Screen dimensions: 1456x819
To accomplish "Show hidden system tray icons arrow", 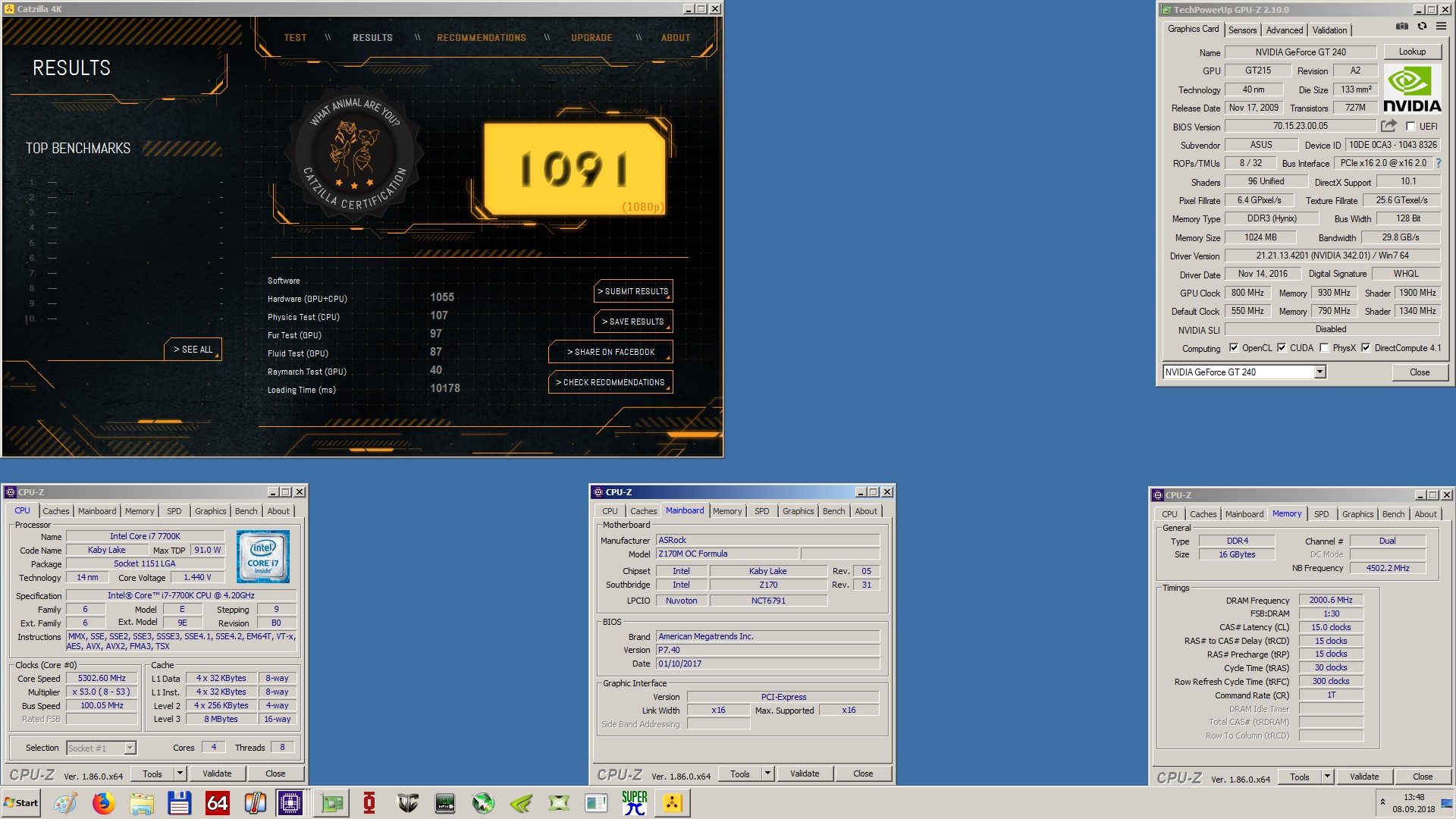I will click(1382, 802).
